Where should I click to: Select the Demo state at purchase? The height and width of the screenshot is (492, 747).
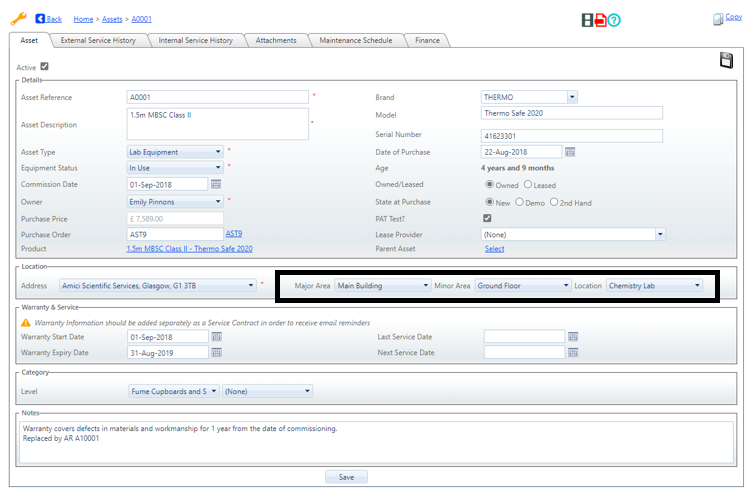coord(519,202)
